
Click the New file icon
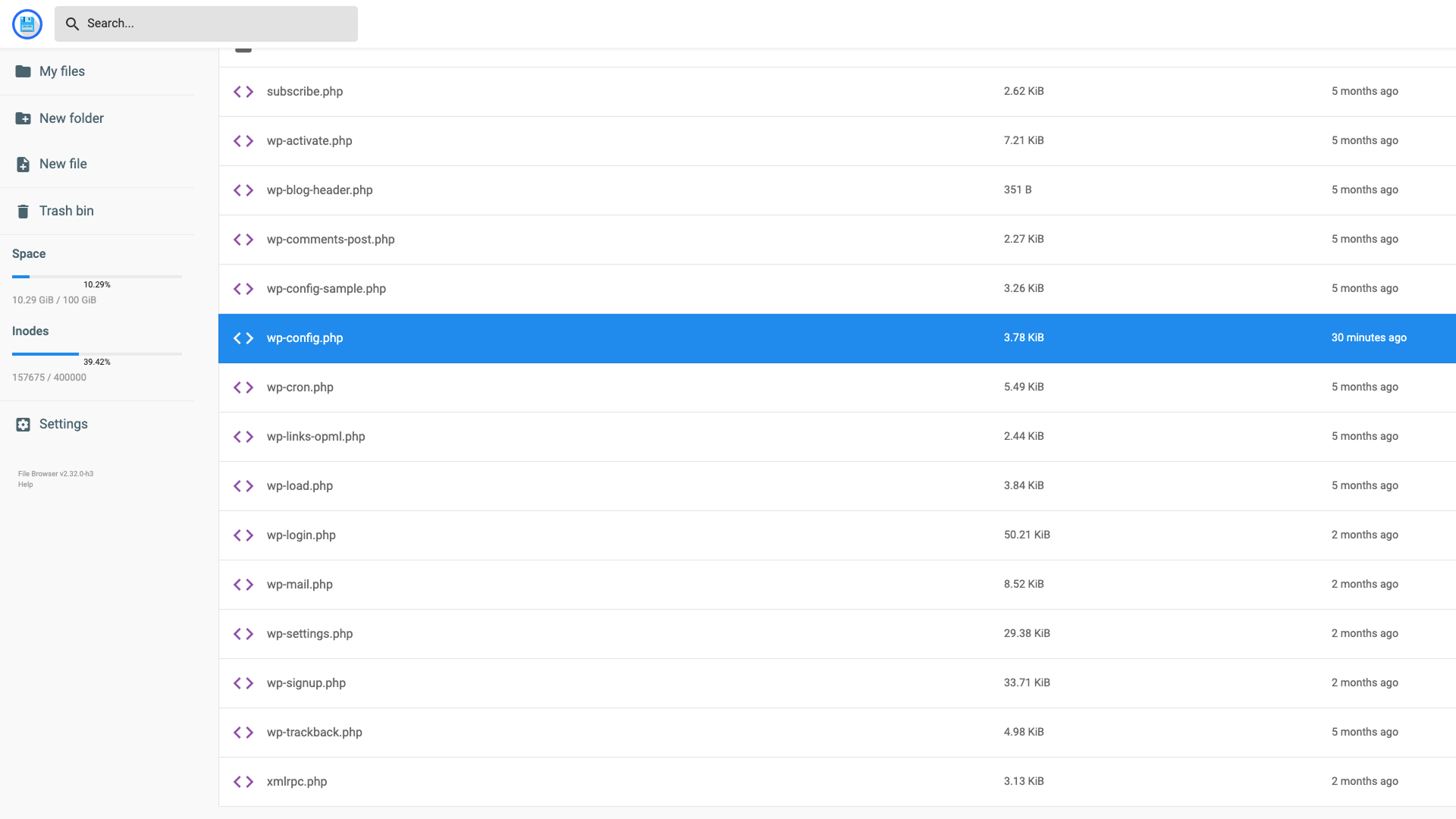coord(24,165)
